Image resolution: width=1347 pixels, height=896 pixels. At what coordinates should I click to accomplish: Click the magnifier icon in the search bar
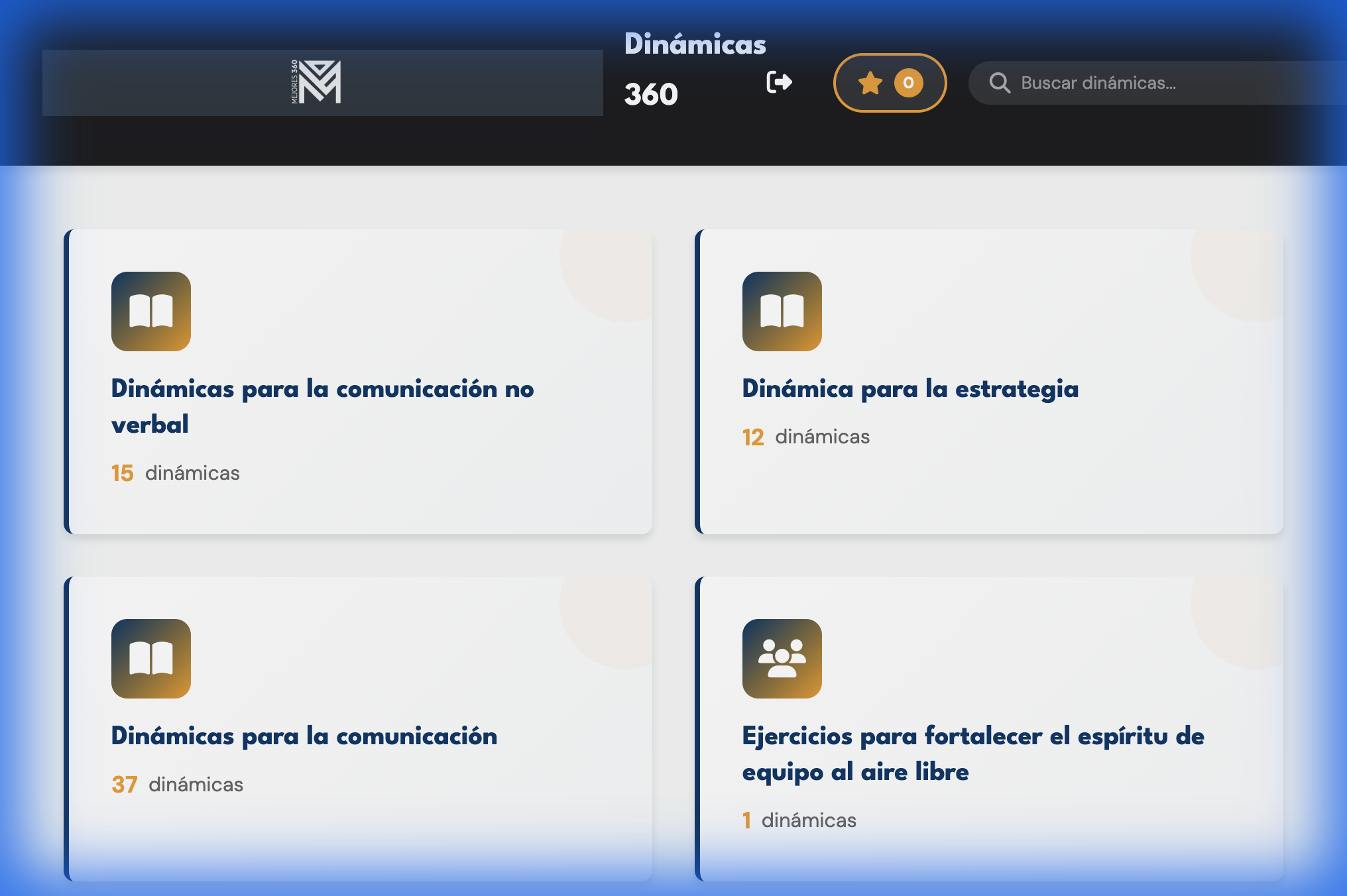point(1000,83)
